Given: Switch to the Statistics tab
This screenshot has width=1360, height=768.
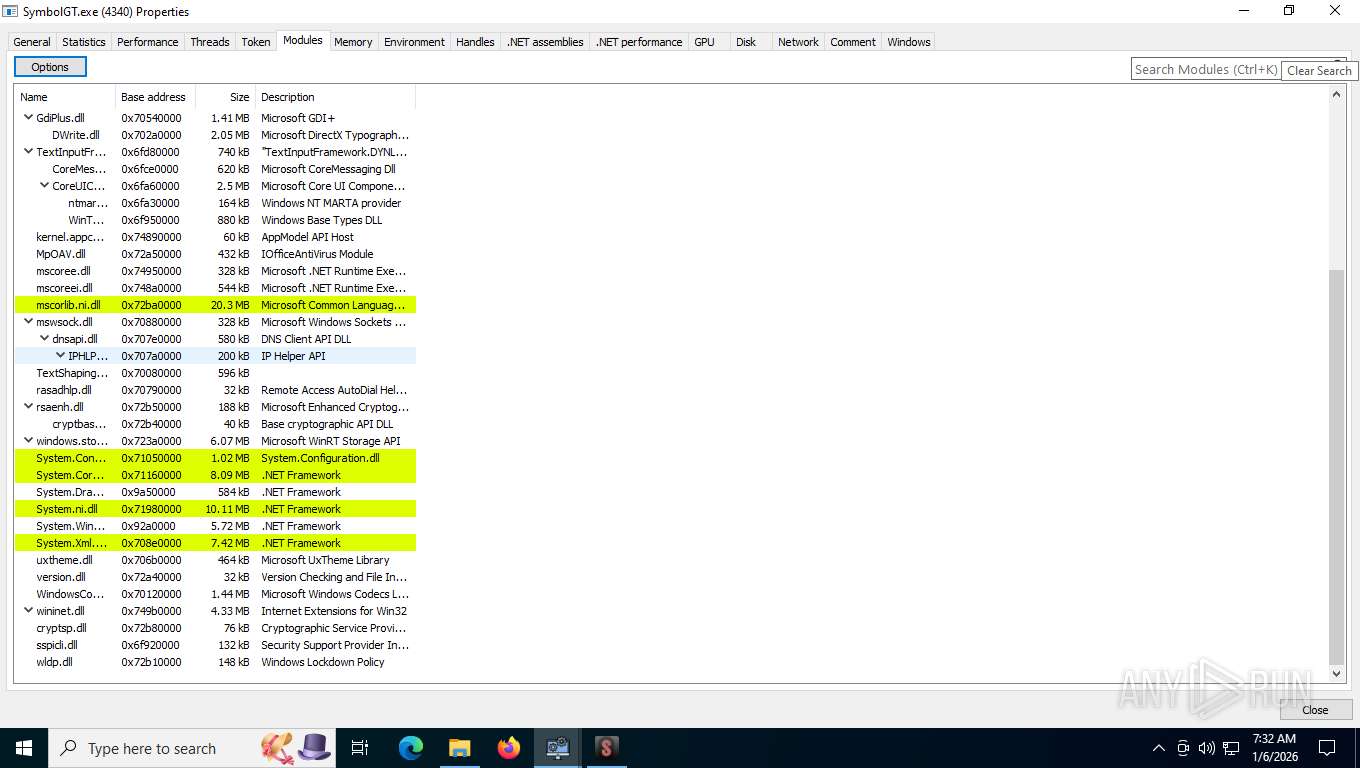Looking at the screenshot, I should click(x=84, y=42).
